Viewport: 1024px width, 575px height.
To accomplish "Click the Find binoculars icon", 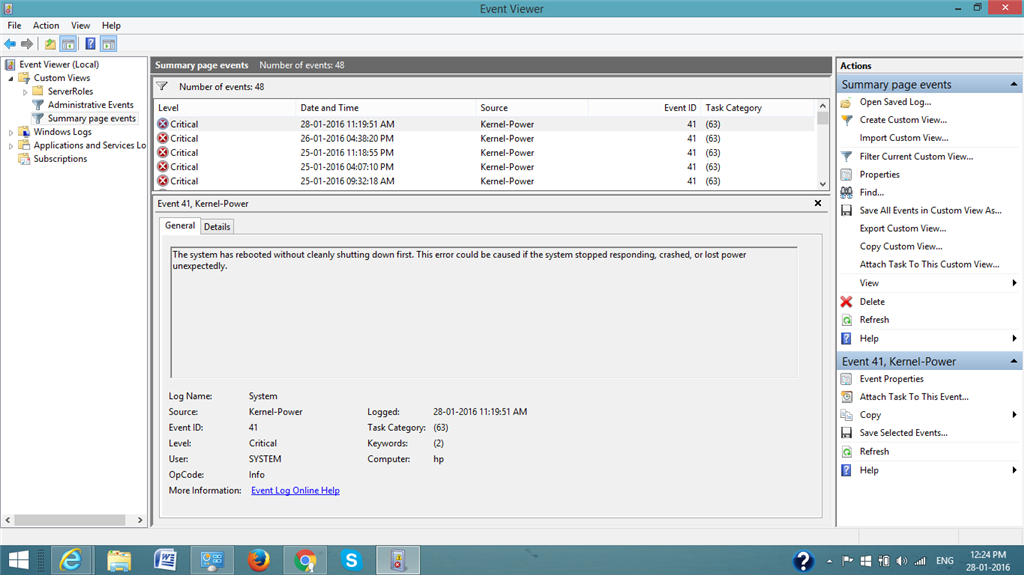I will pyautogui.click(x=846, y=192).
